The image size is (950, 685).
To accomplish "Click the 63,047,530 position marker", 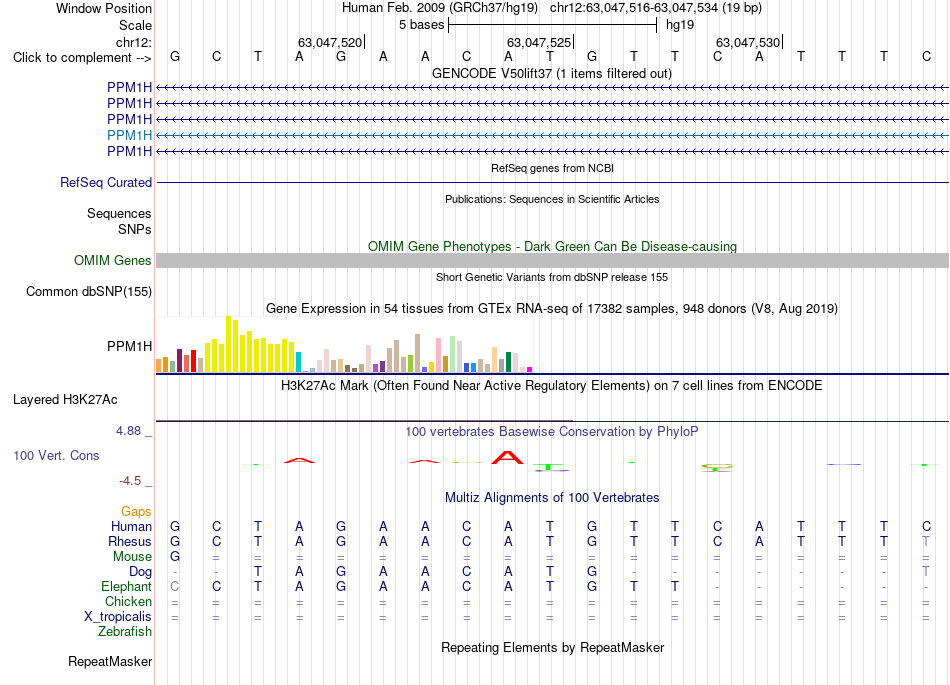I will [748, 43].
